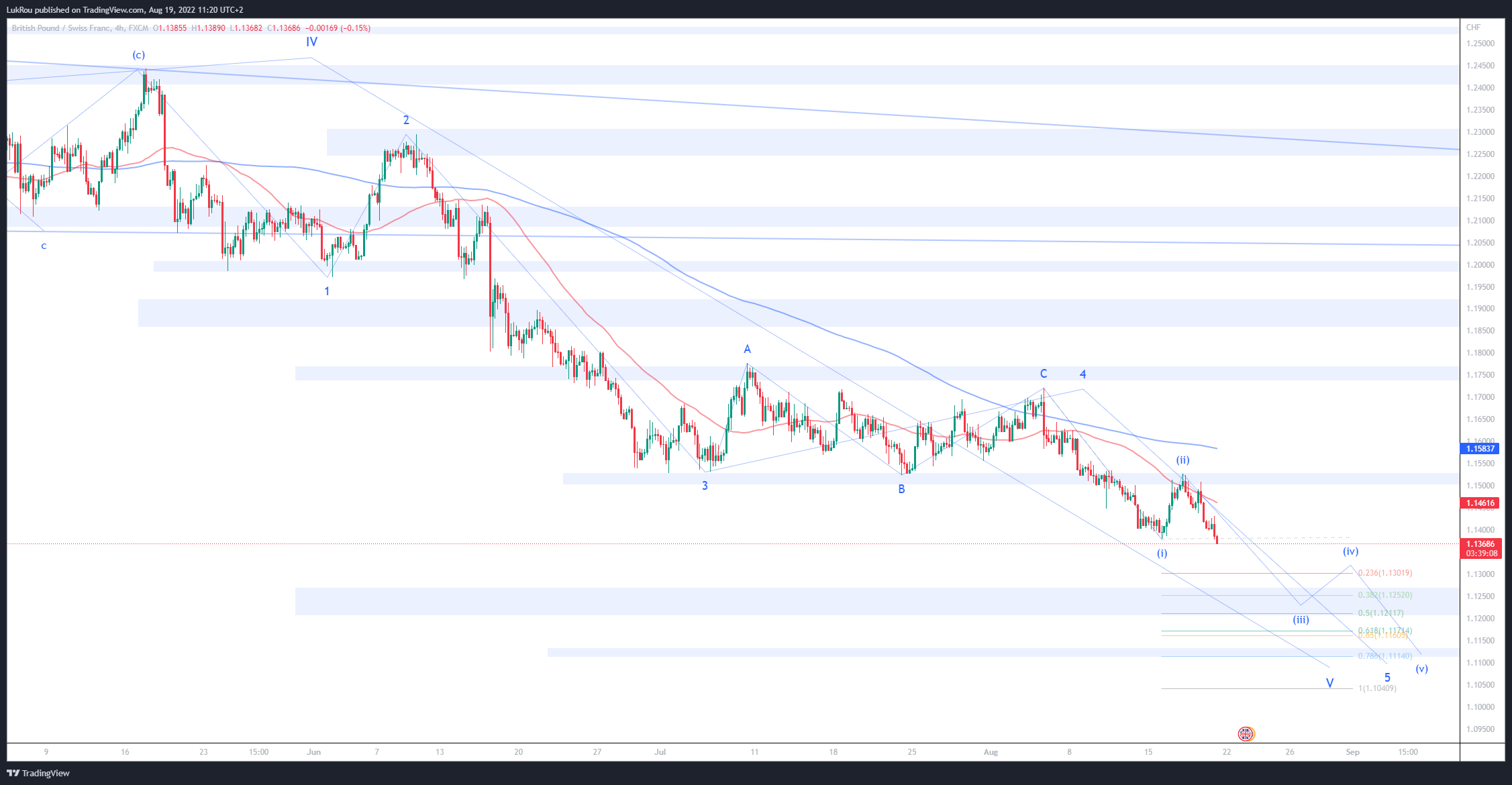Click the TradingView logo at bottom left
This screenshot has height=785, width=1512.
[38, 773]
